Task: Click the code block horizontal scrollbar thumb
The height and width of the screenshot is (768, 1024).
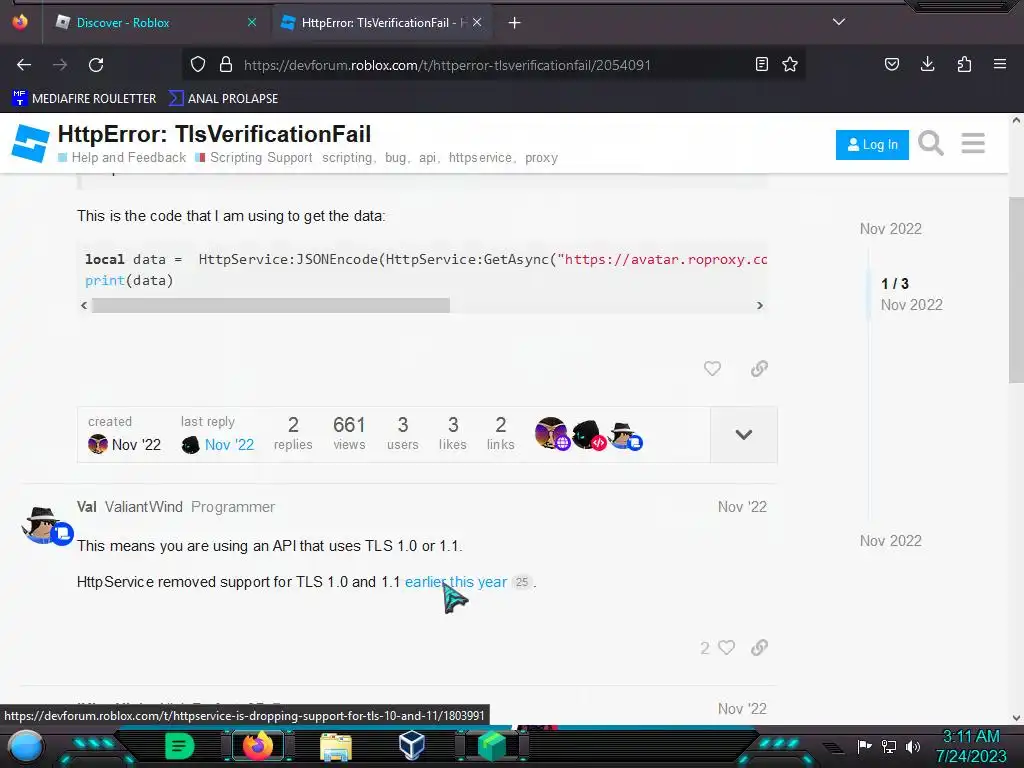Action: (270, 305)
